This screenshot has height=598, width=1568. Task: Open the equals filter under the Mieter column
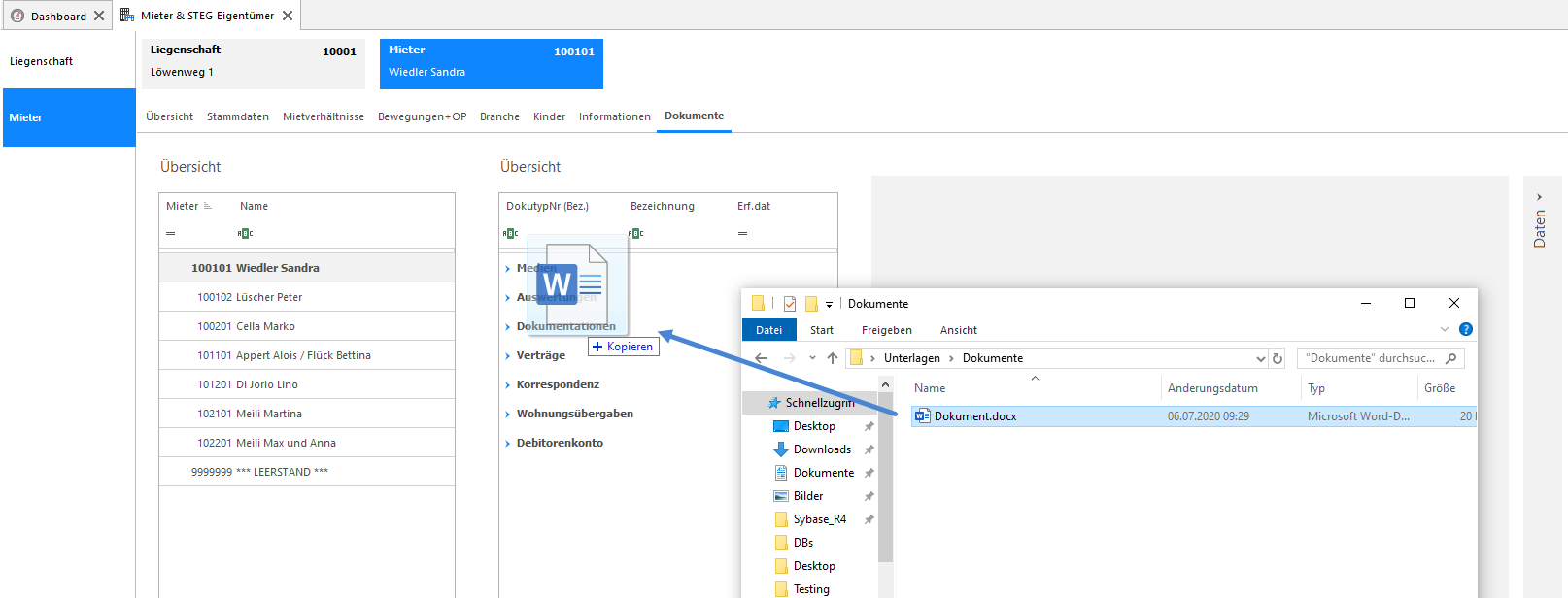click(x=171, y=233)
